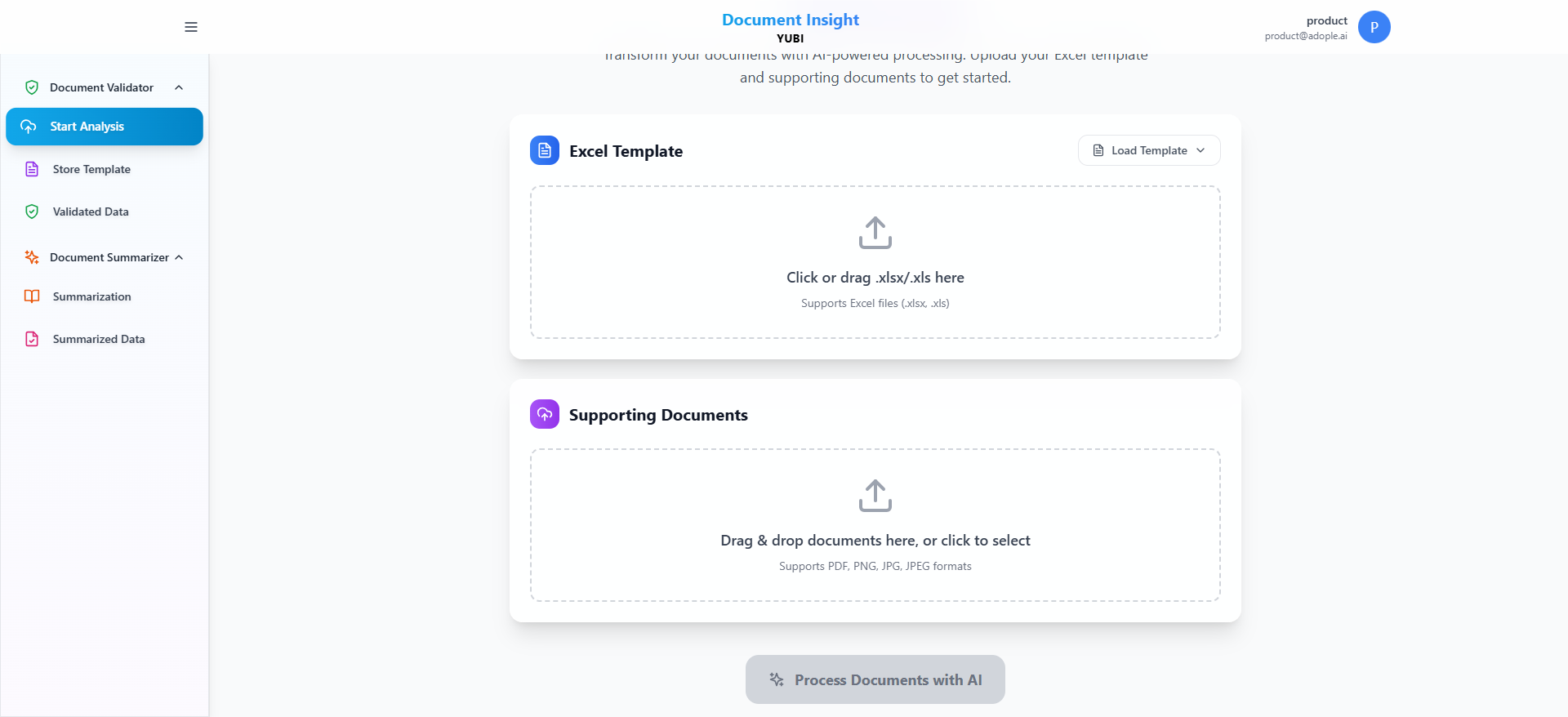Image resolution: width=1568 pixels, height=717 pixels.
Task: Collapse the Document Validator section chevron
Action: point(179,87)
